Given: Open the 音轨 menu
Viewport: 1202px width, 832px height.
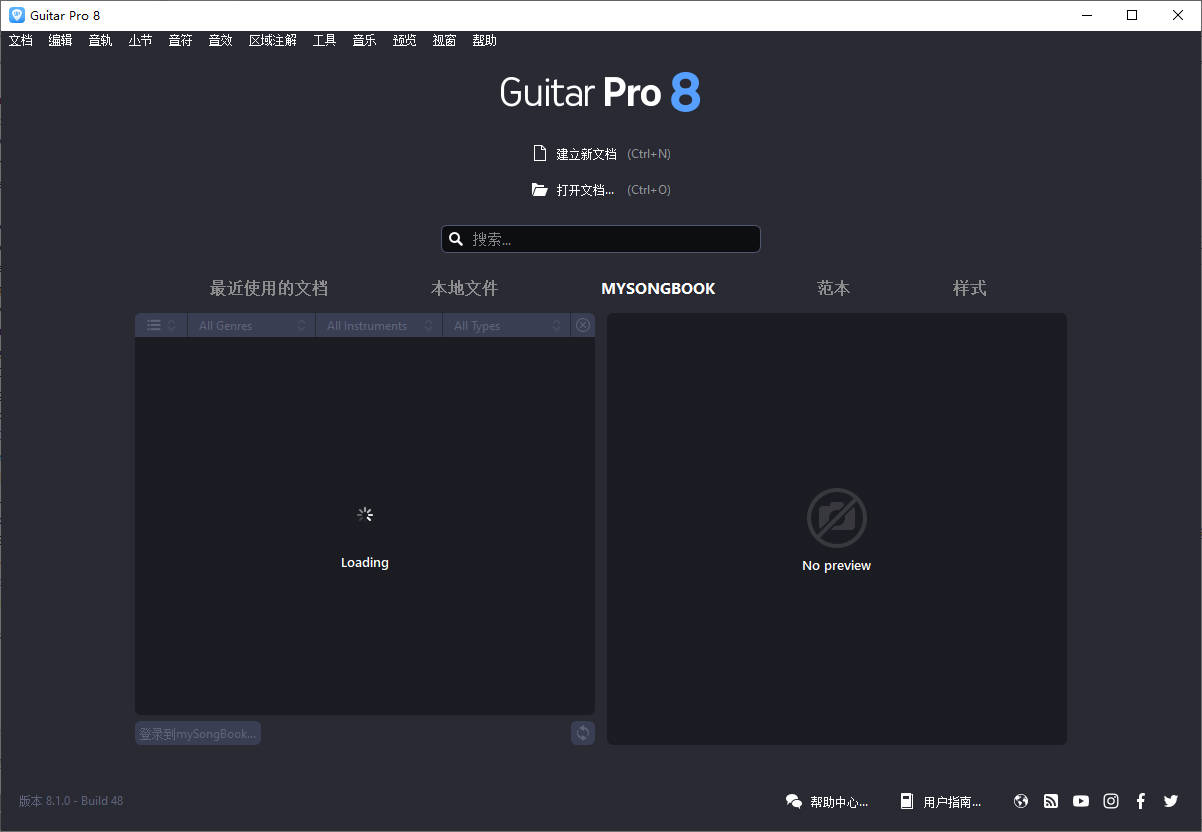Looking at the screenshot, I should pyautogui.click(x=101, y=41).
